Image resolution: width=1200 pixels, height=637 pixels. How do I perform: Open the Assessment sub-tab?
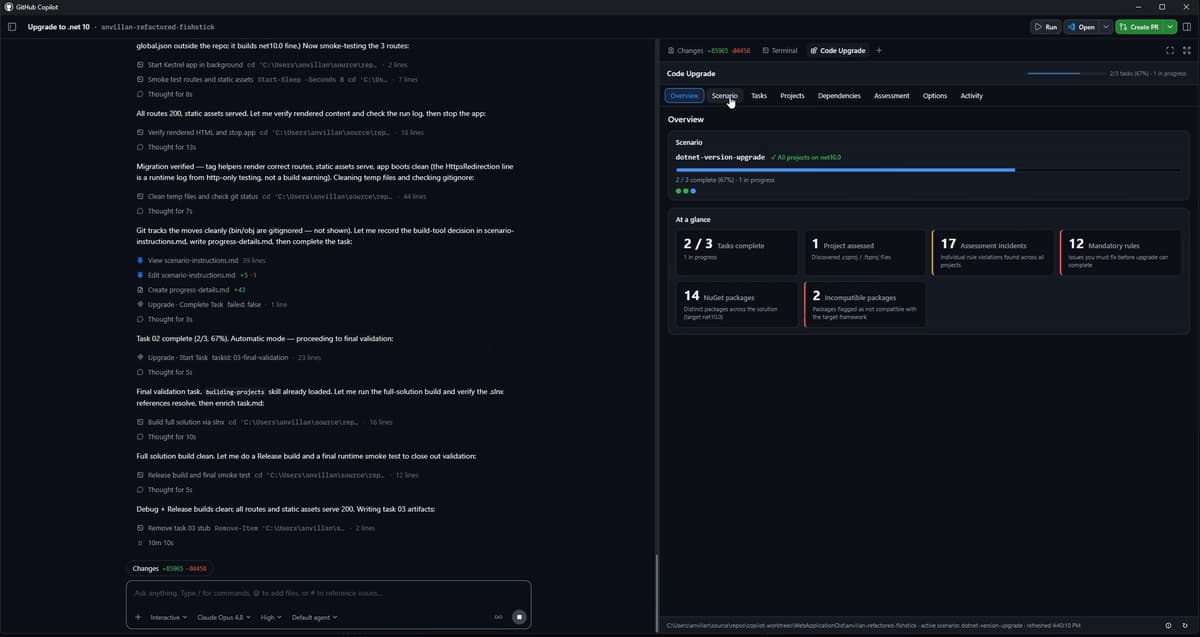coord(891,96)
